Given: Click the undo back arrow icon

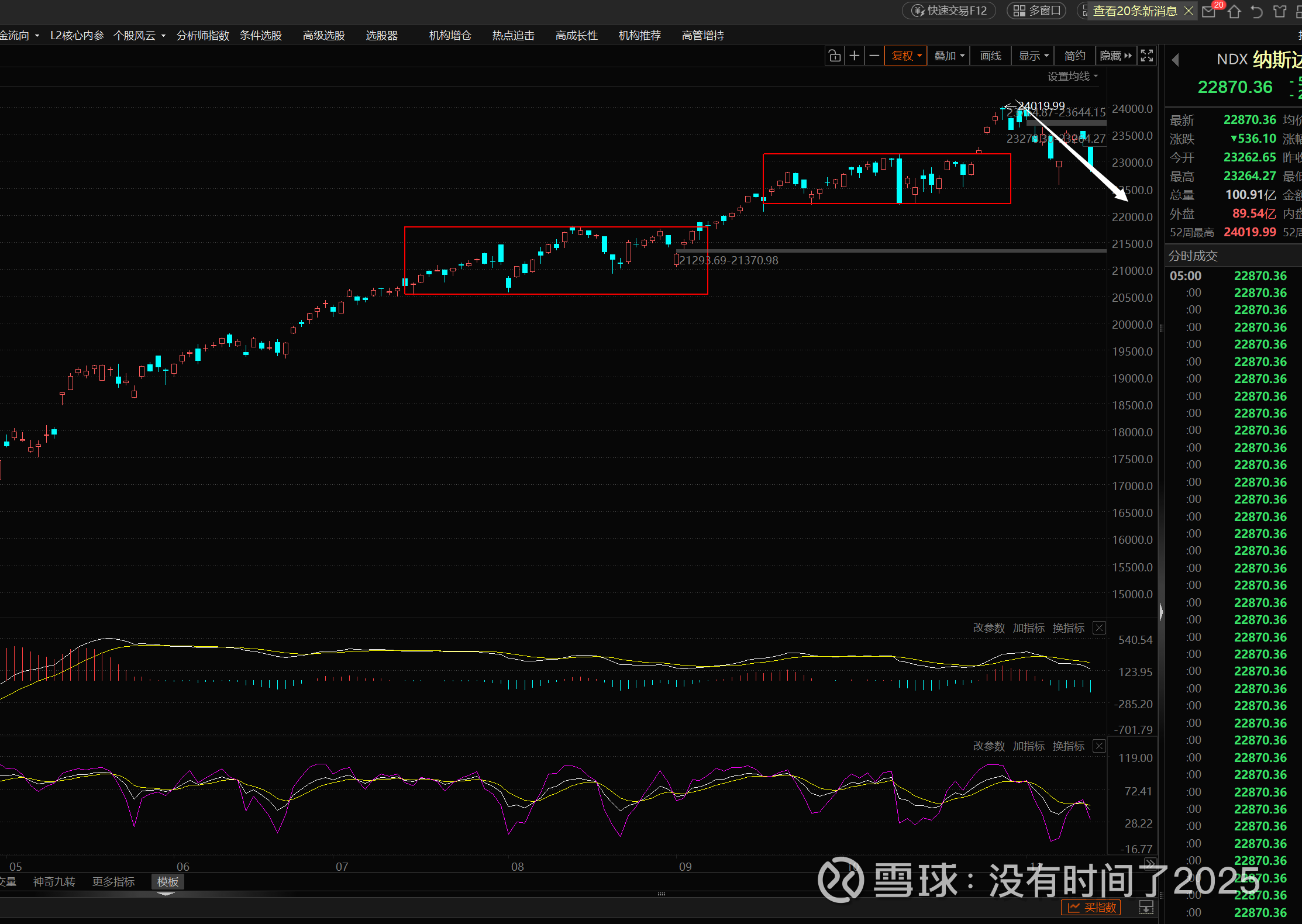Looking at the screenshot, I should (1256, 11).
